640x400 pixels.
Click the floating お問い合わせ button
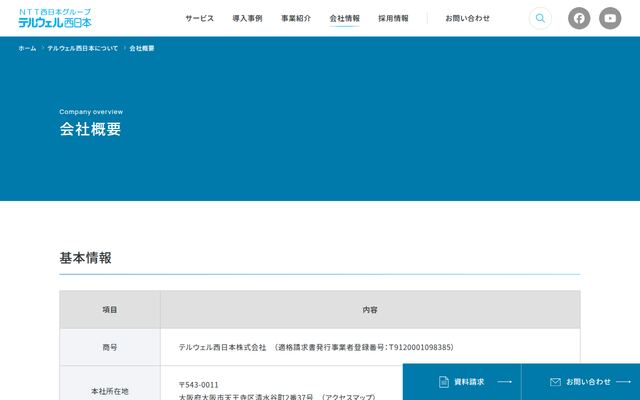pos(581,382)
